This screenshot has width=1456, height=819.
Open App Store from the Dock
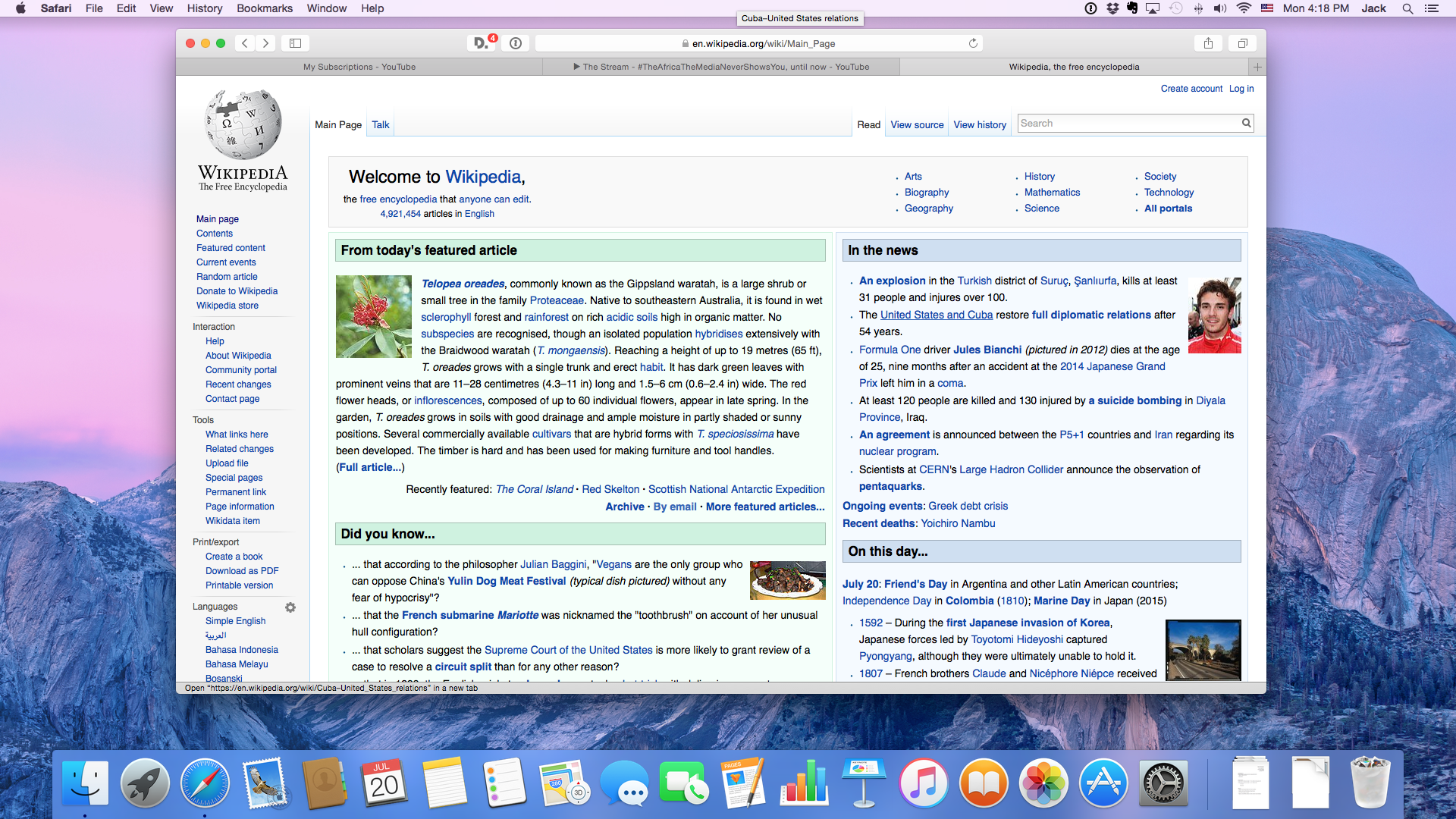pos(1103,783)
